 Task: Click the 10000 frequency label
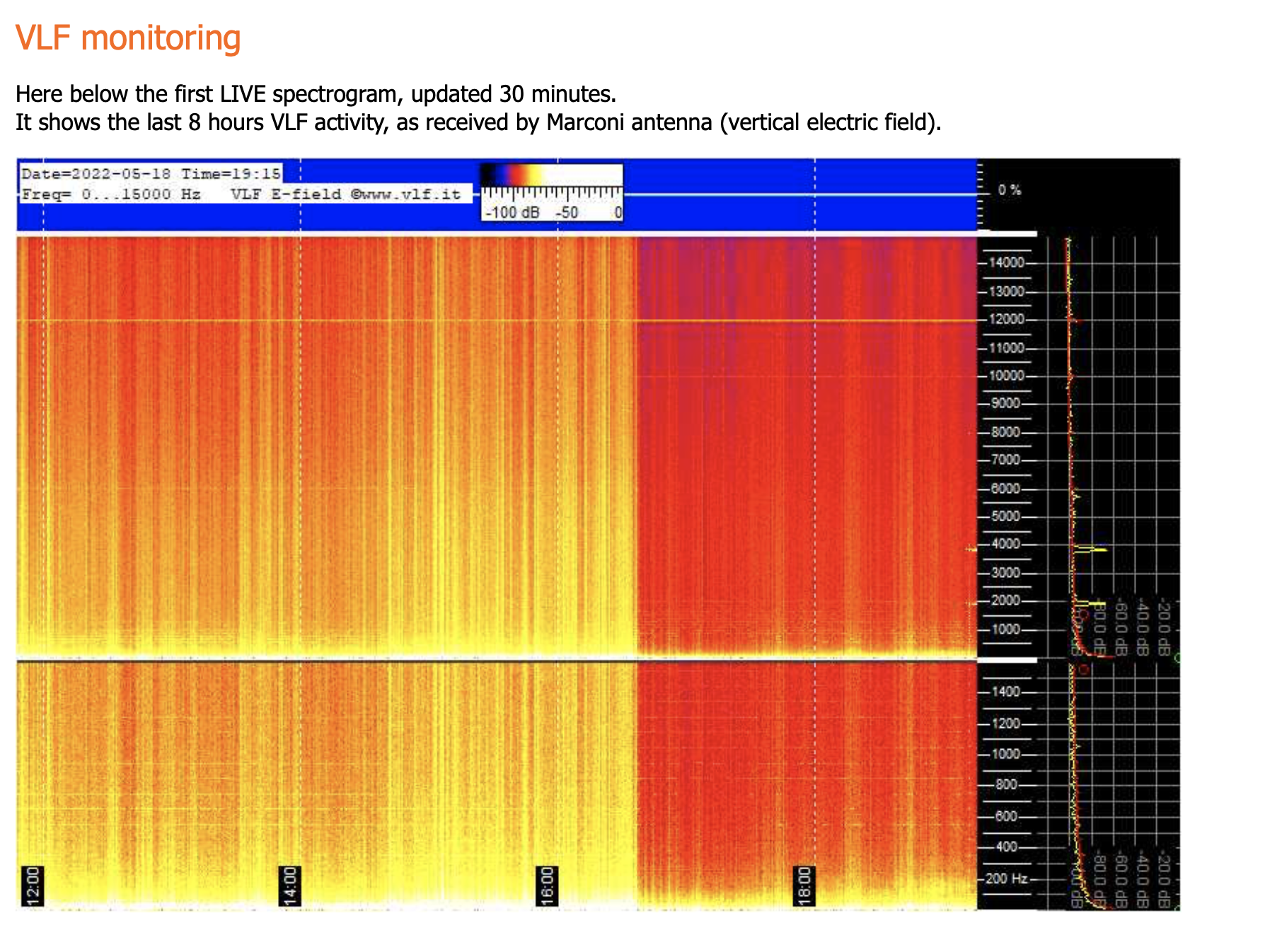coord(1007,376)
